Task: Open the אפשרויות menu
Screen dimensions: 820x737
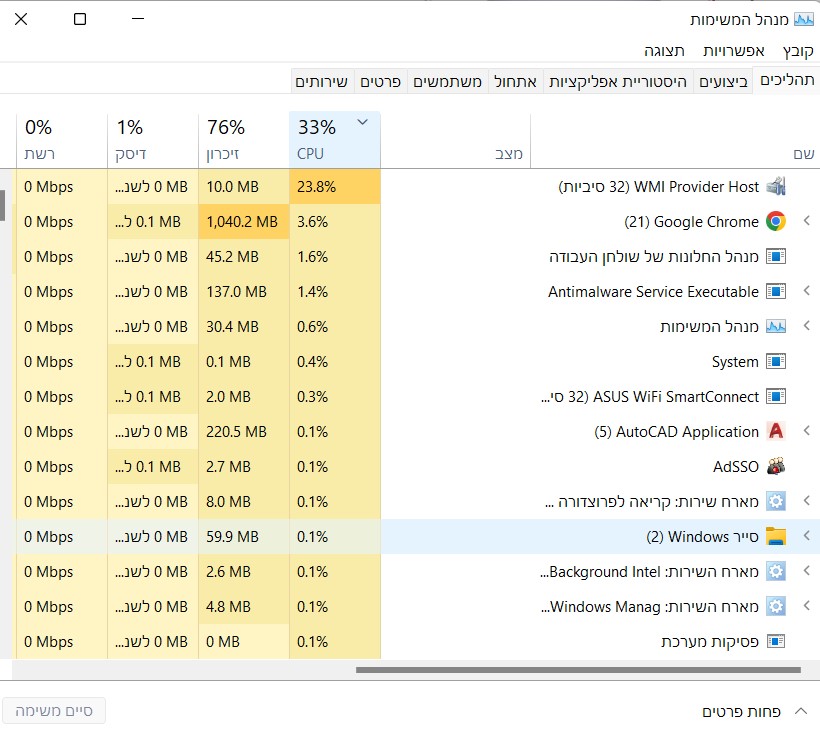Action: (x=734, y=51)
